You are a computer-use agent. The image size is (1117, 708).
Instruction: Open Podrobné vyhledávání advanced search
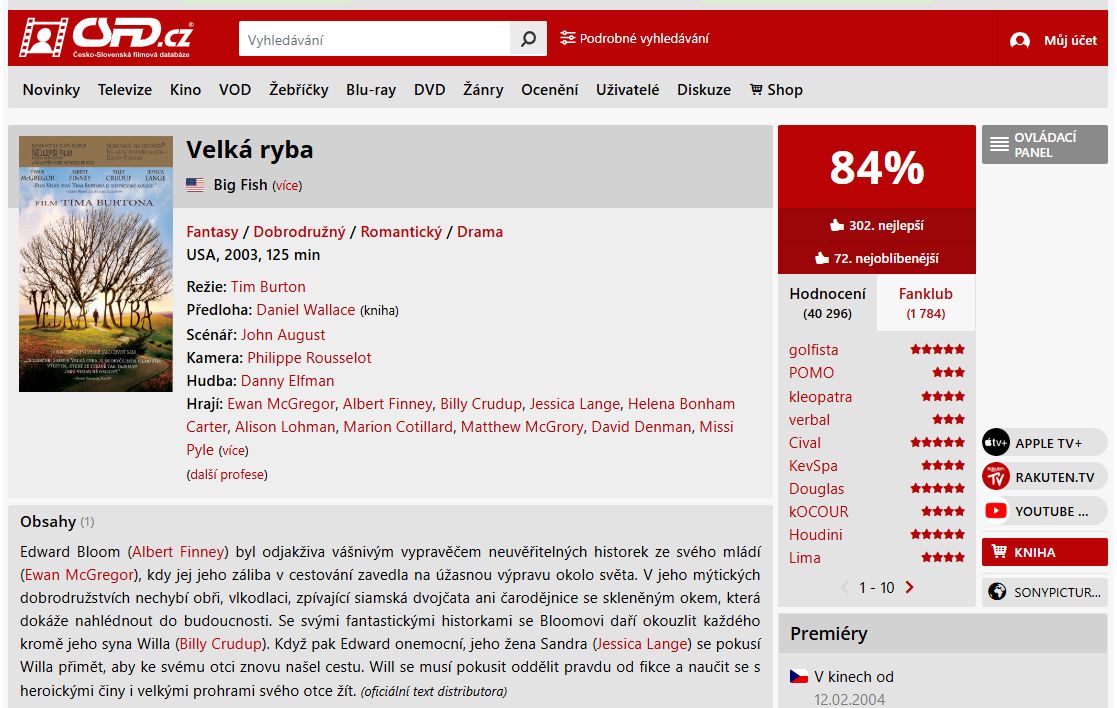634,38
